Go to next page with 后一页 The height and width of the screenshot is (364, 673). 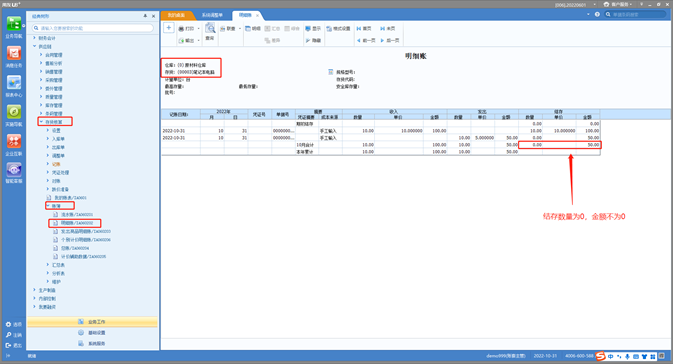tap(390, 40)
